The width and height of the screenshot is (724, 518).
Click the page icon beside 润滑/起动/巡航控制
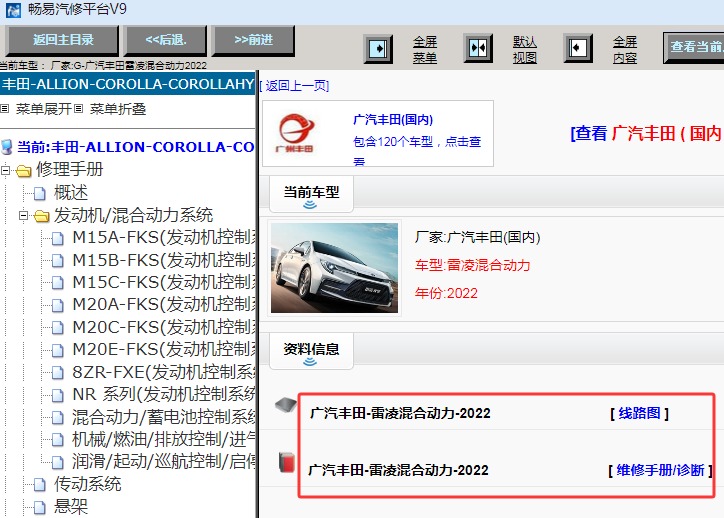point(58,462)
